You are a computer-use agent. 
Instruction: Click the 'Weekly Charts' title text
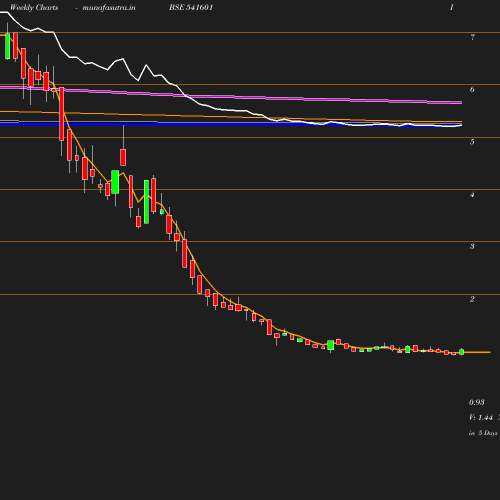click(34, 7)
